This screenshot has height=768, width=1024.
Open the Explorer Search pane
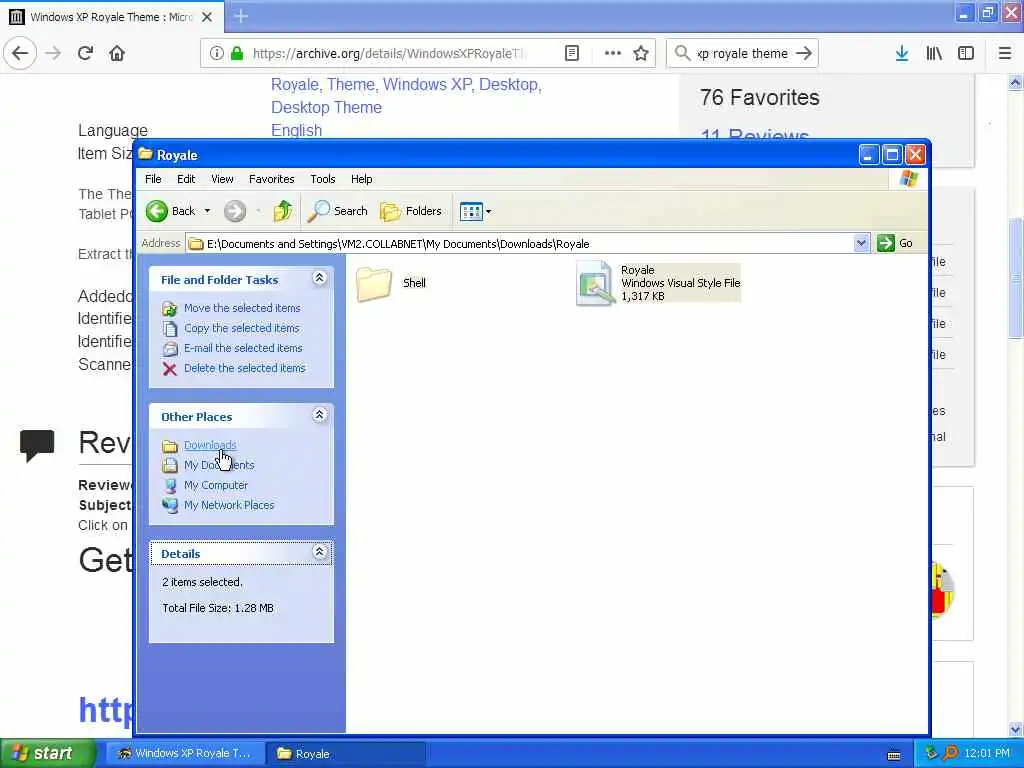(338, 211)
